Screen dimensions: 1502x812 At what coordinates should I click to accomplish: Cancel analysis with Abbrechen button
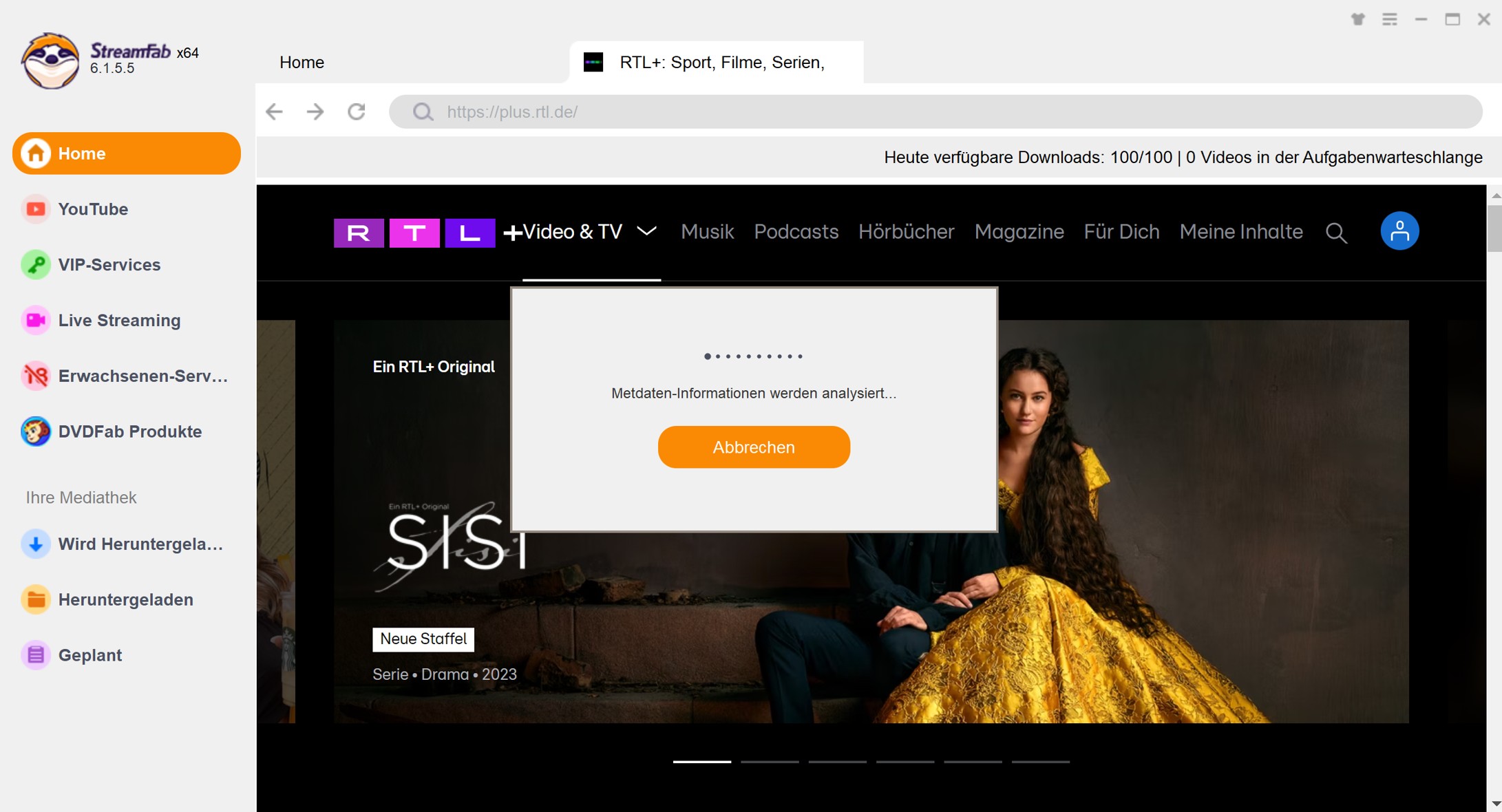click(754, 447)
